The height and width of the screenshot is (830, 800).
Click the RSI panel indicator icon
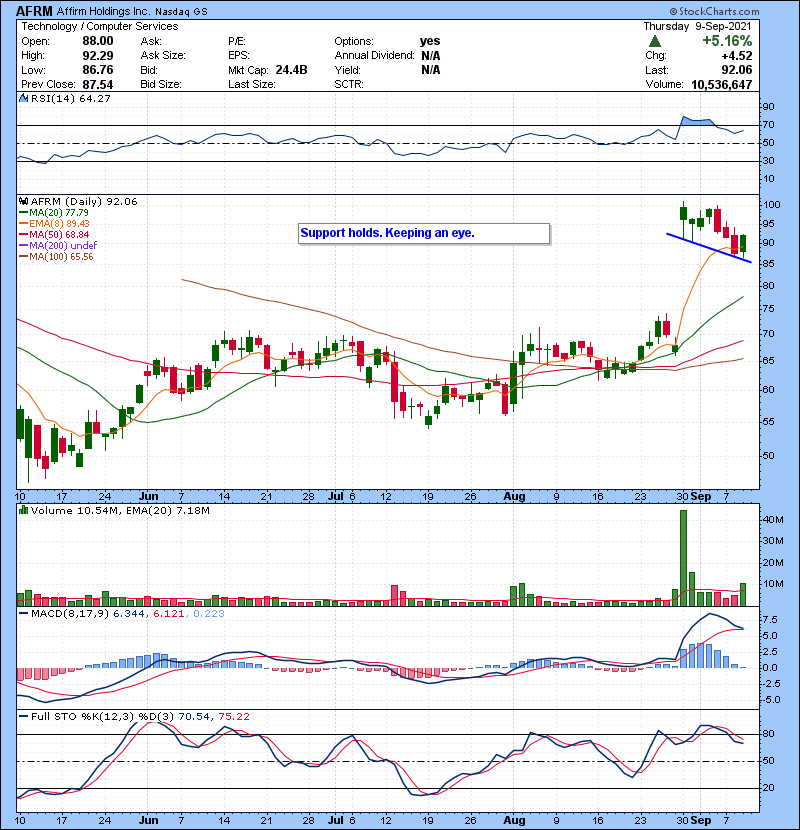coord(23,98)
